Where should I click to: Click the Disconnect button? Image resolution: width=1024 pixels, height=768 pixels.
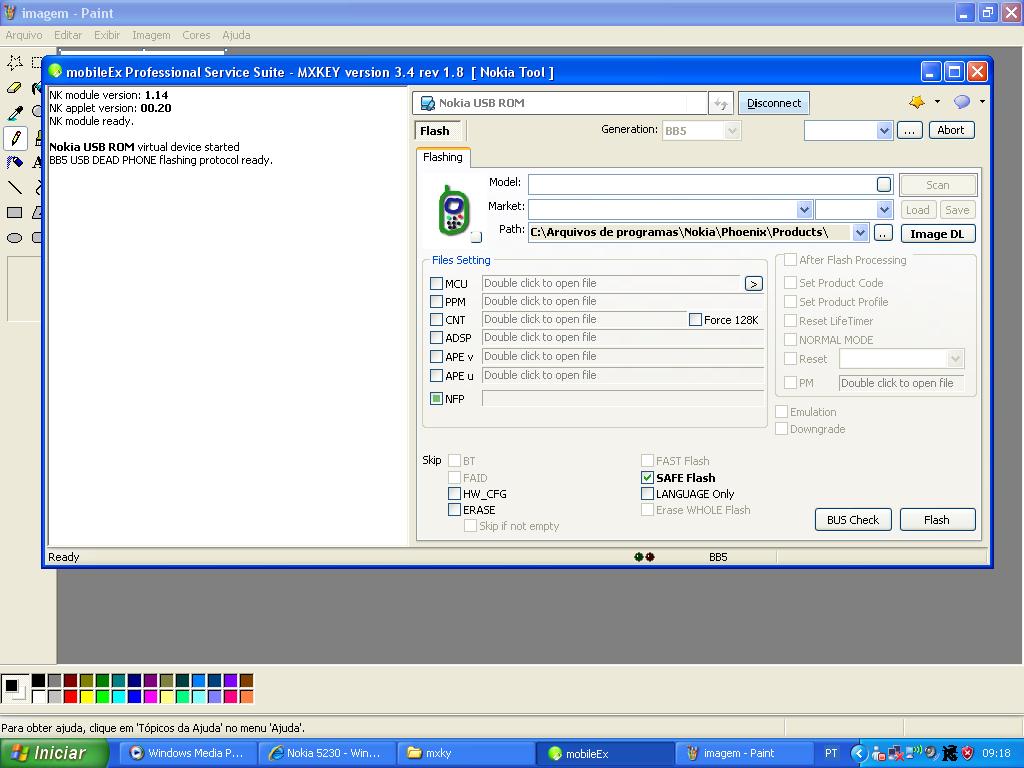tap(774, 103)
